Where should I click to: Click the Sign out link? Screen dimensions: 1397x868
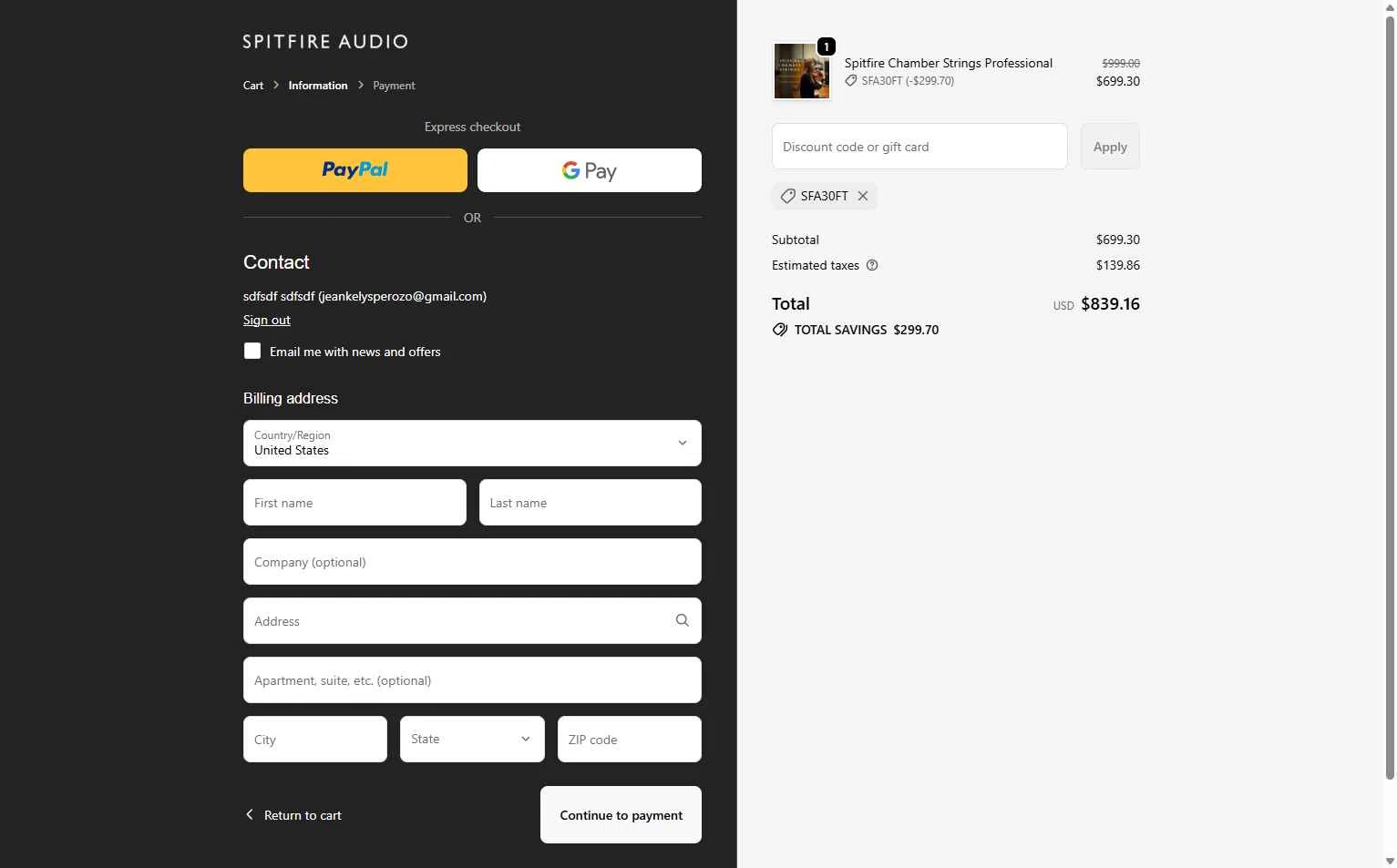pos(267,320)
